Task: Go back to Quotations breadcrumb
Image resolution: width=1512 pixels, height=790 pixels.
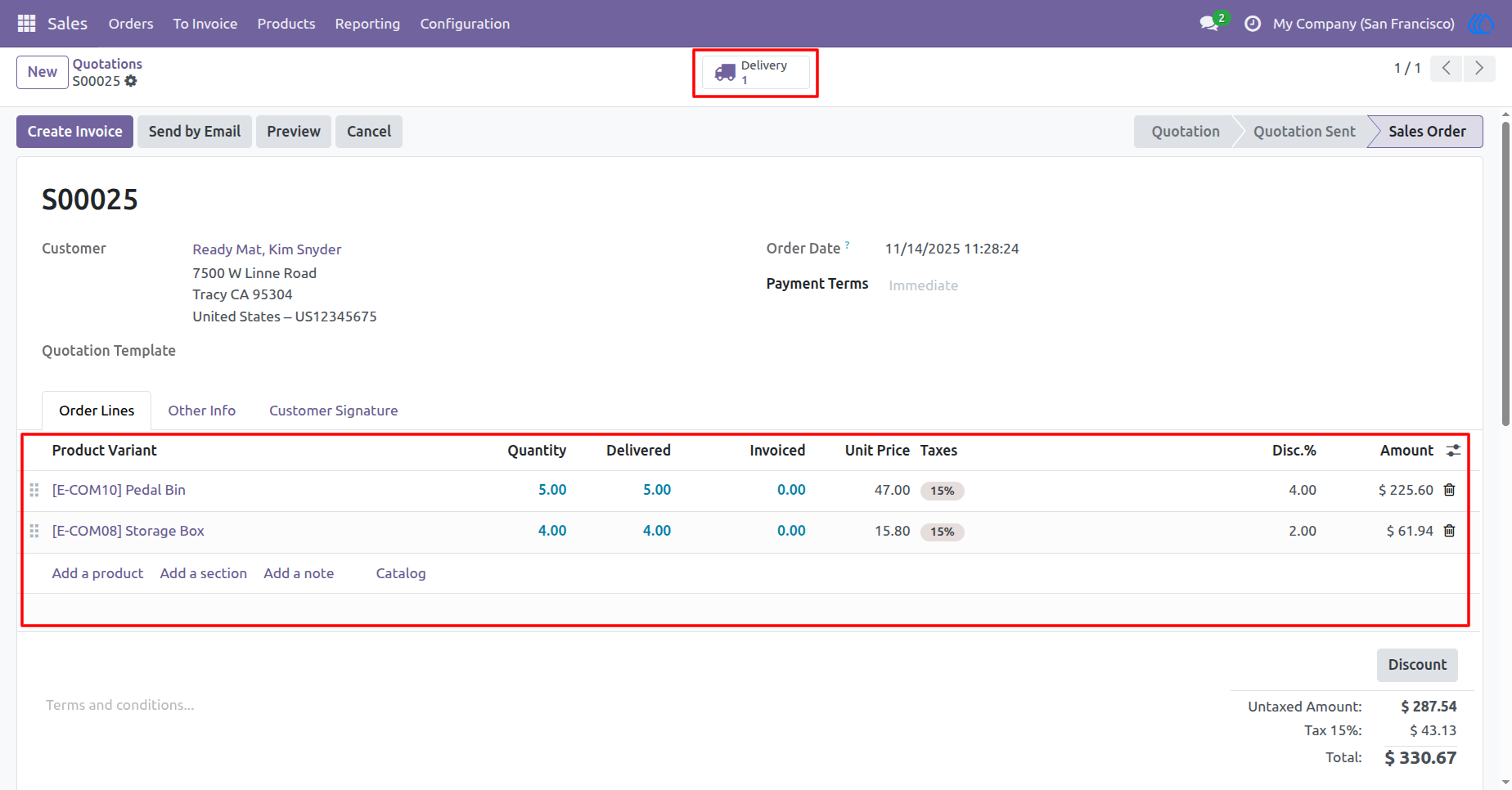Action: click(107, 64)
